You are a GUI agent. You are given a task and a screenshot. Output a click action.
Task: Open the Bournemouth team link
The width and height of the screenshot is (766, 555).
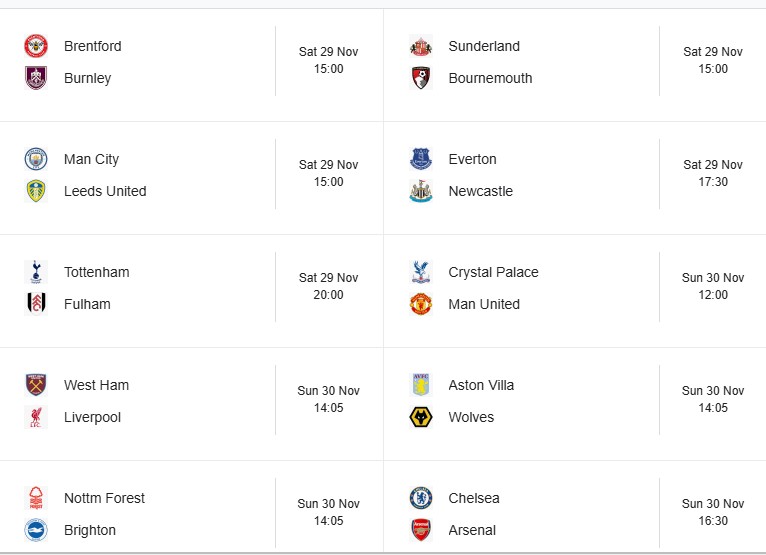pyautogui.click(x=490, y=78)
